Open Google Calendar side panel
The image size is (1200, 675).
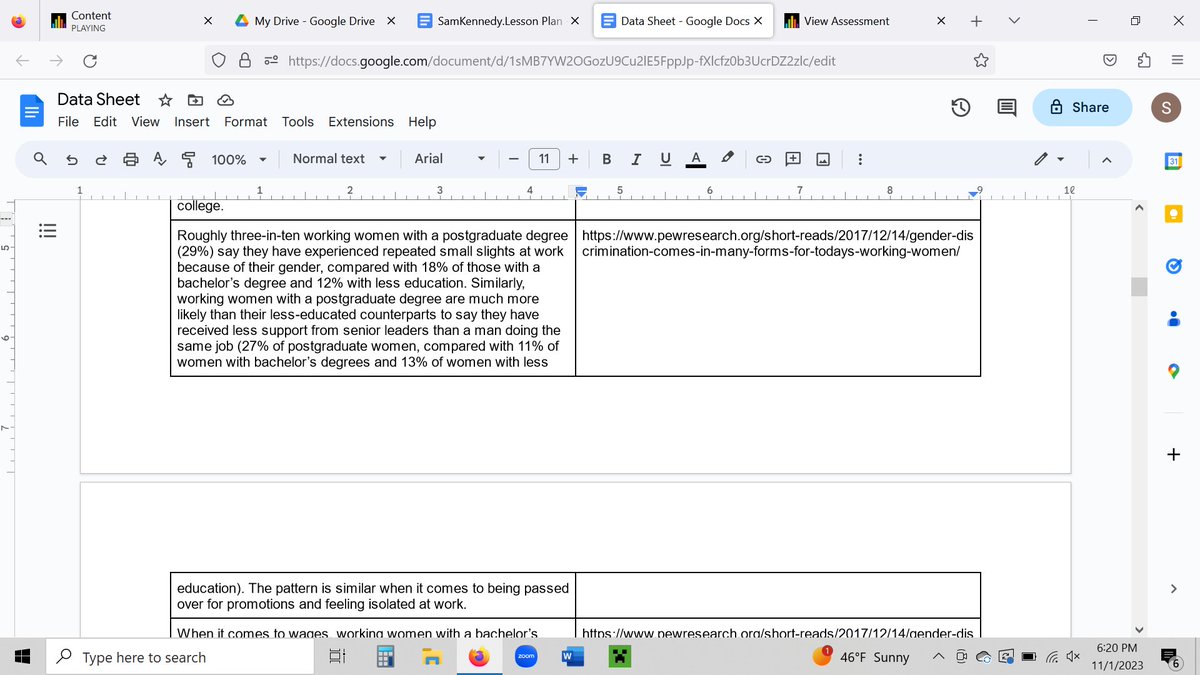(x=1174, y=161)
